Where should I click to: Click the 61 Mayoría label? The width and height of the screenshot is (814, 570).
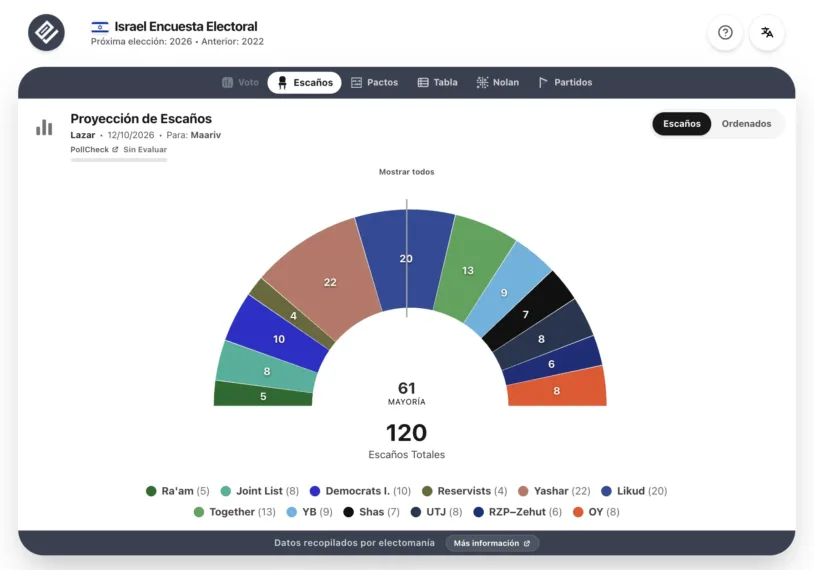(406, 393)
